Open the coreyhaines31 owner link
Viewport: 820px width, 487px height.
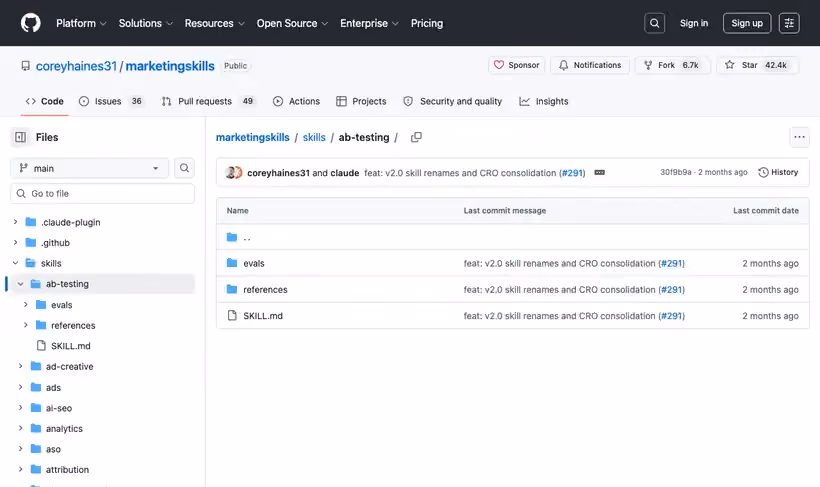click(x=76, y=66)
